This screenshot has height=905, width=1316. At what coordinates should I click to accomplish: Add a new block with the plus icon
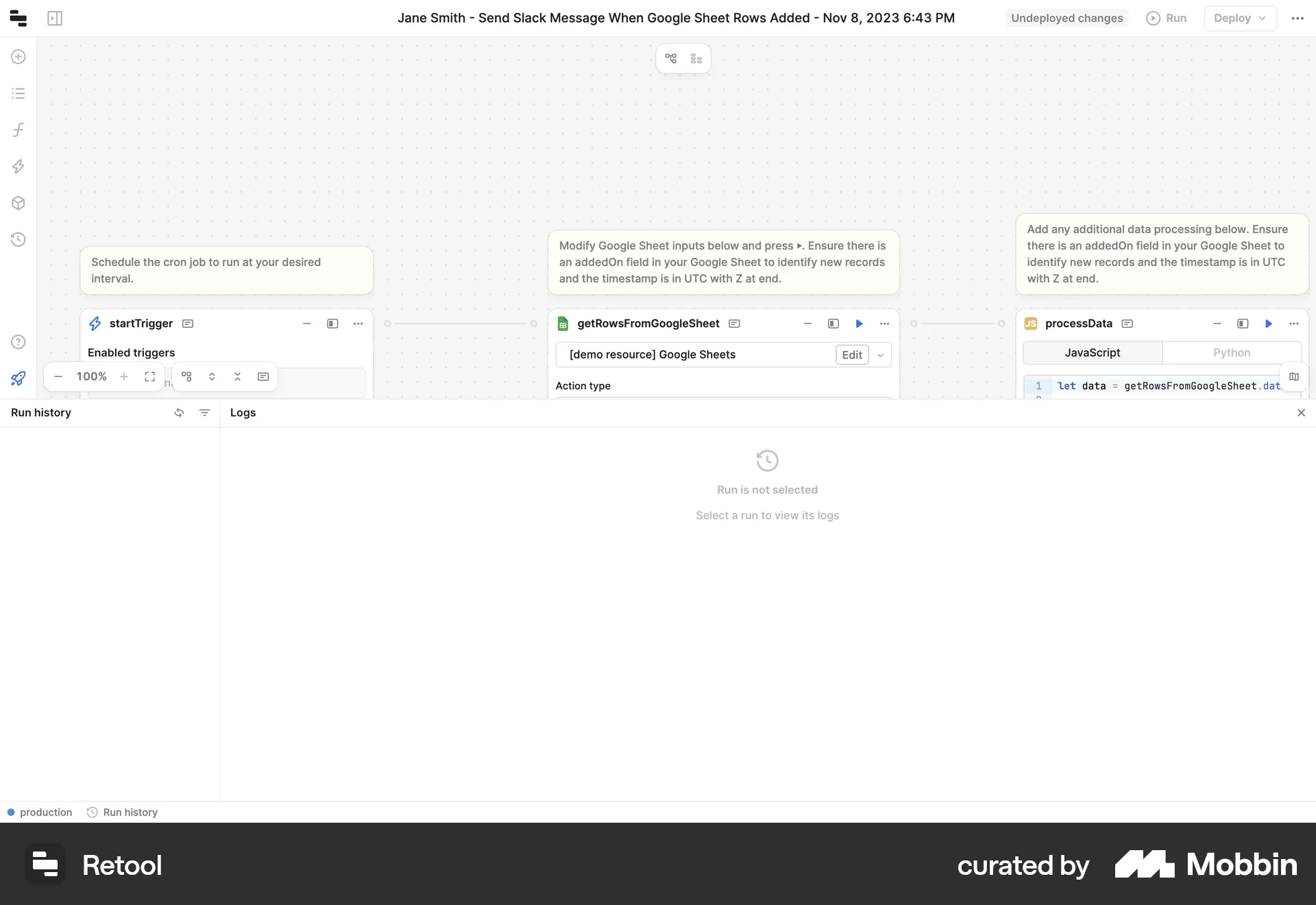[18, 57]
